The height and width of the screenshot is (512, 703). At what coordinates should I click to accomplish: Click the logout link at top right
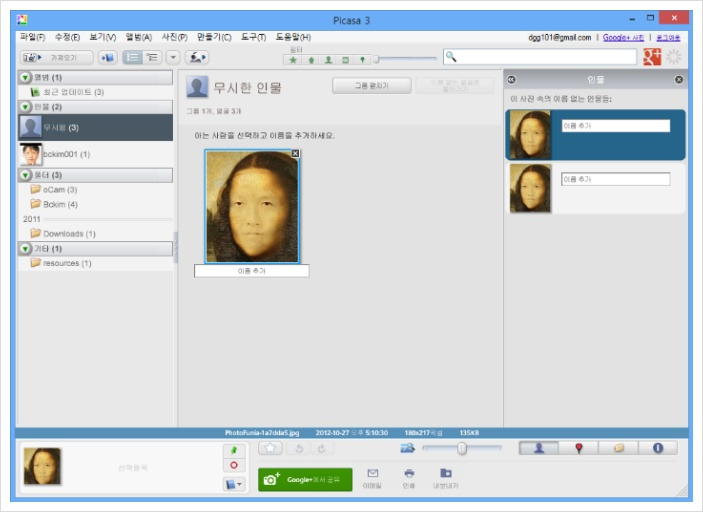[x=668, y=38]
